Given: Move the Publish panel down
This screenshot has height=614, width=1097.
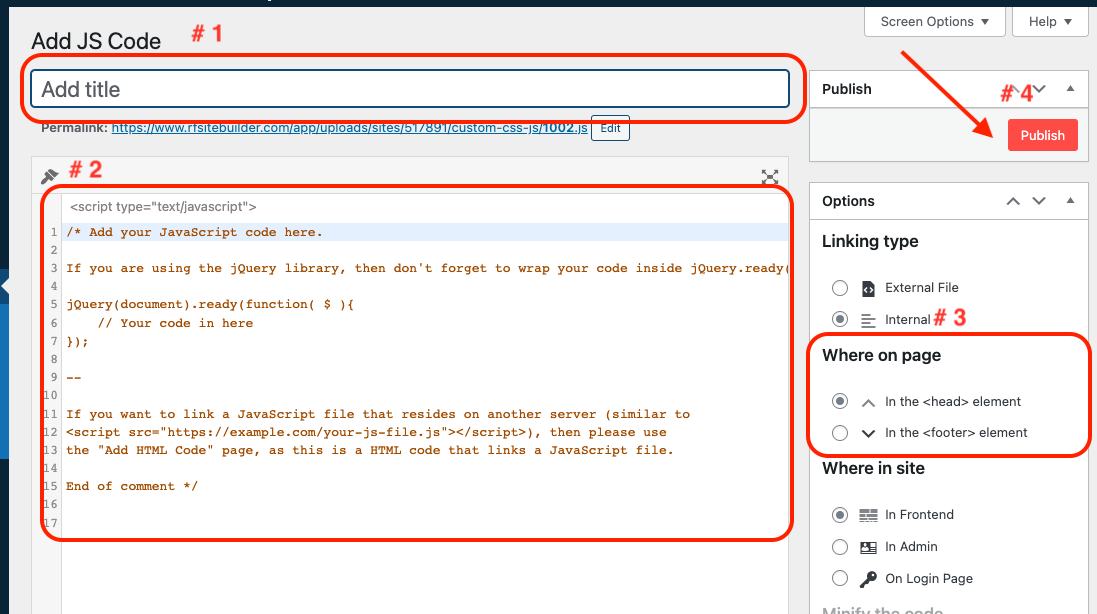Looking at the screenshot, I should coord(1040,89).
